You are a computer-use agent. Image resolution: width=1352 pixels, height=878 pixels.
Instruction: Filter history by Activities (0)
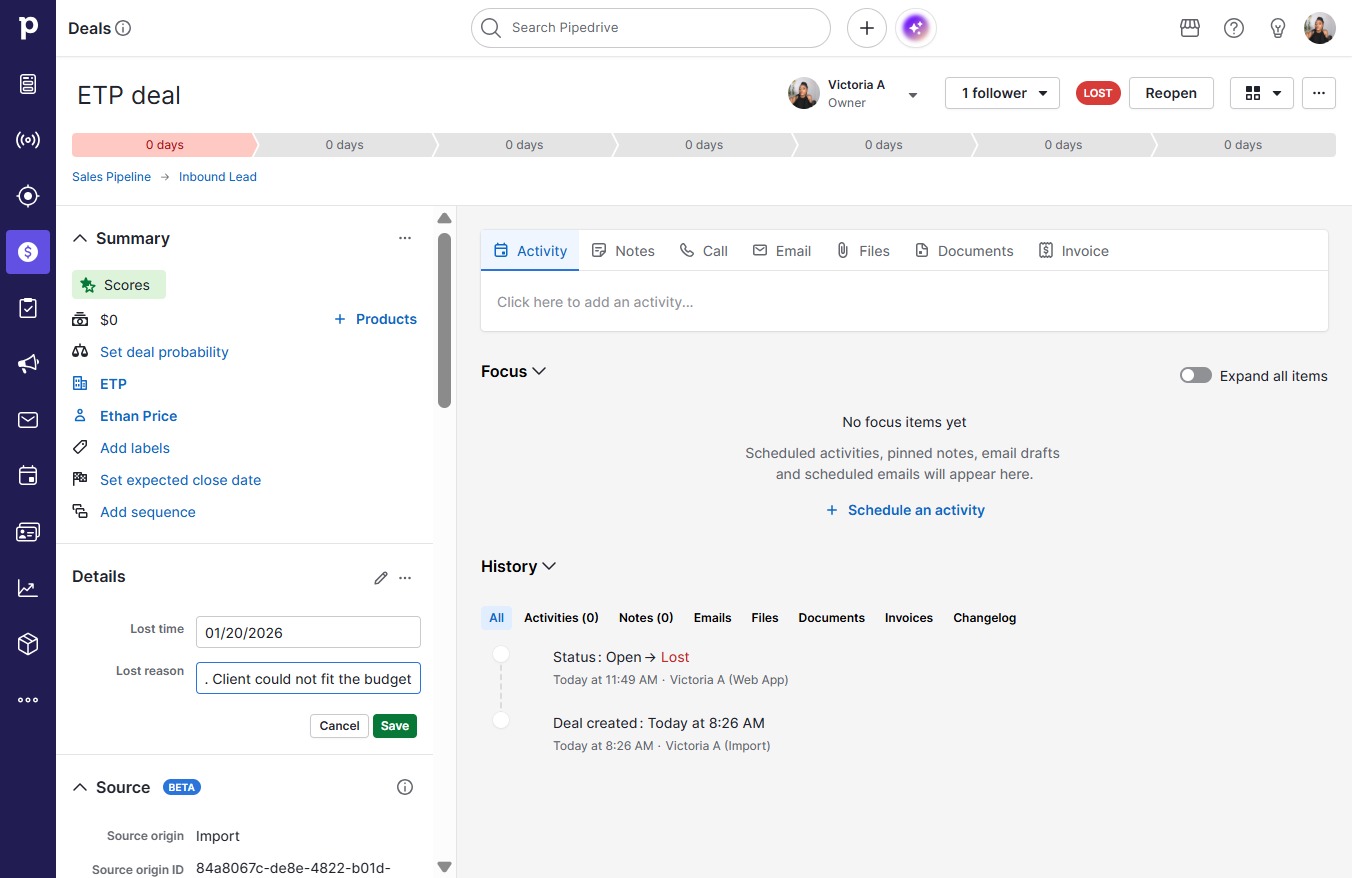561,618
